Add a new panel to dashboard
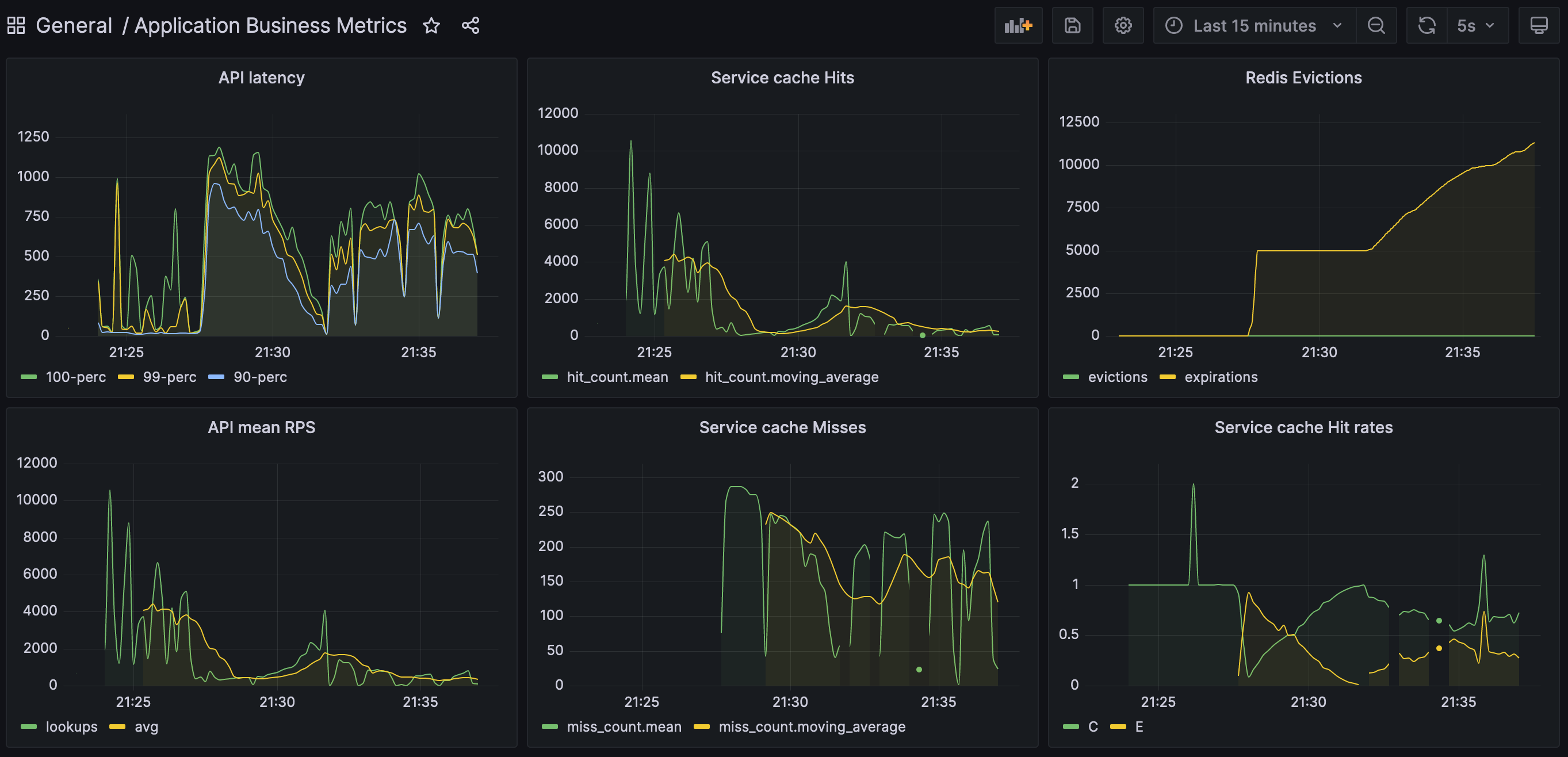This screenshot has width=1568, height=757. point(1018,25)
